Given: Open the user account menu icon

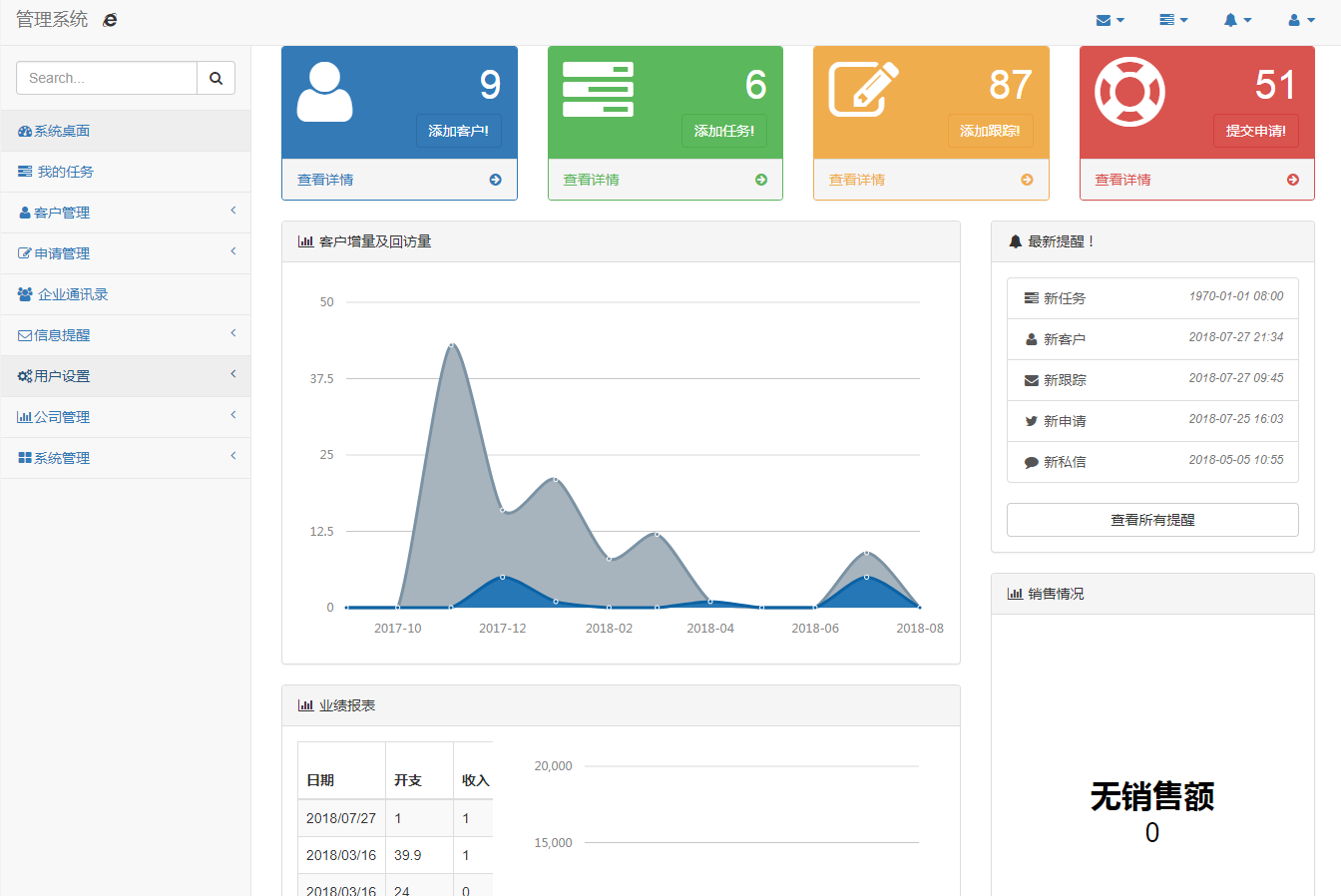Looking at the screenshot, I should [1301, 20].
